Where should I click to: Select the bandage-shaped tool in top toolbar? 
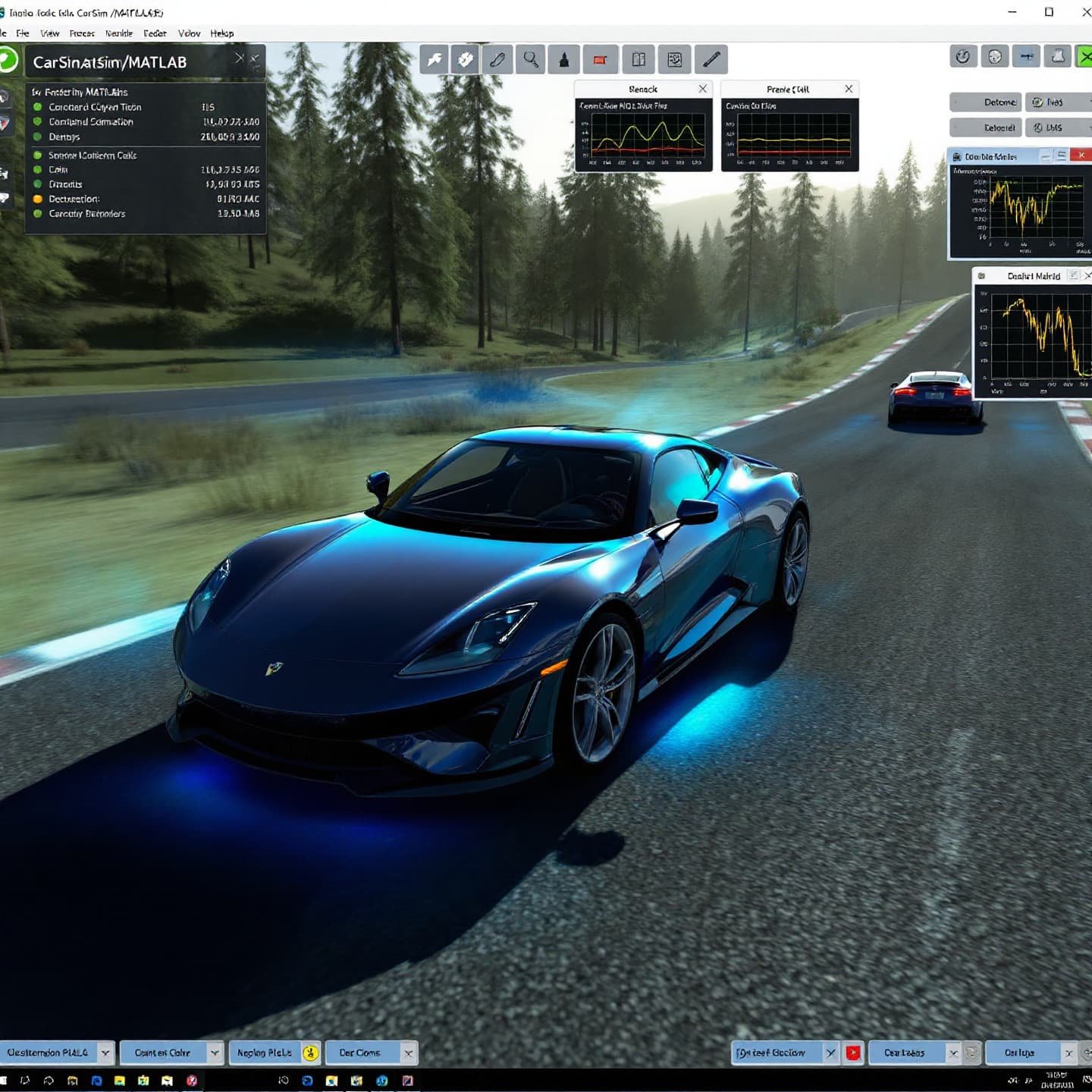click(x=466, y=59)
